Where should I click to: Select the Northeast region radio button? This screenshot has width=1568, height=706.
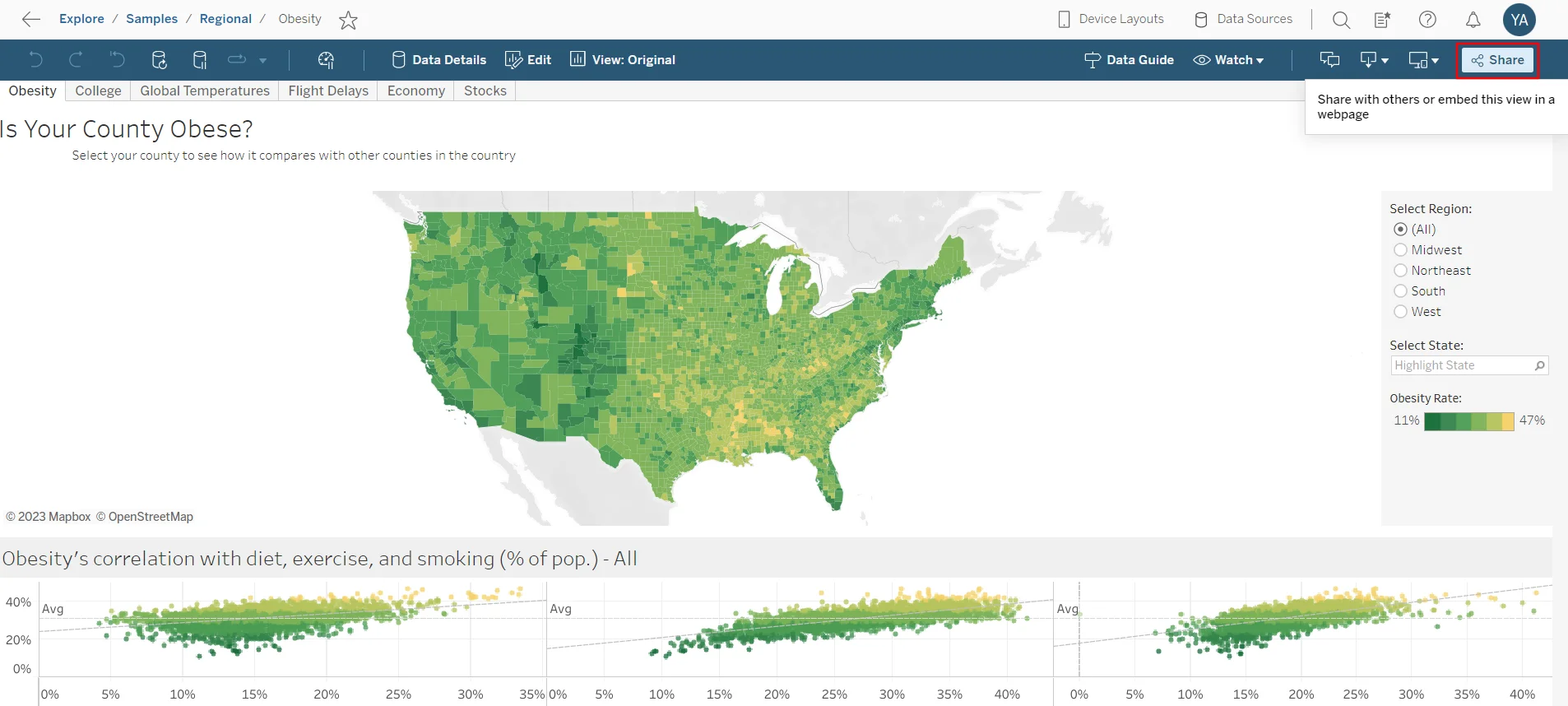[1400, 271]
